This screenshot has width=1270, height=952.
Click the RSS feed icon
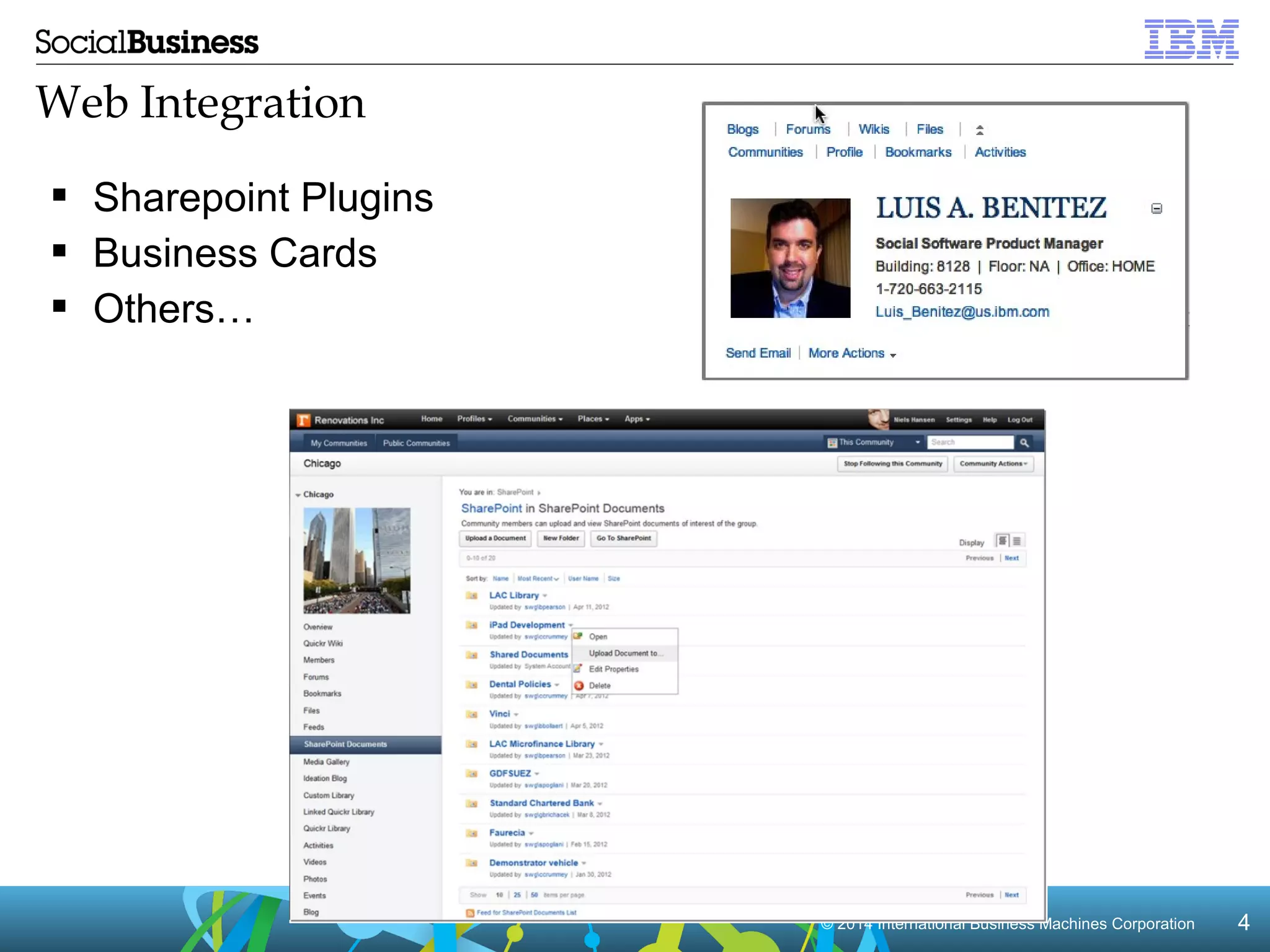pos(470,913)
